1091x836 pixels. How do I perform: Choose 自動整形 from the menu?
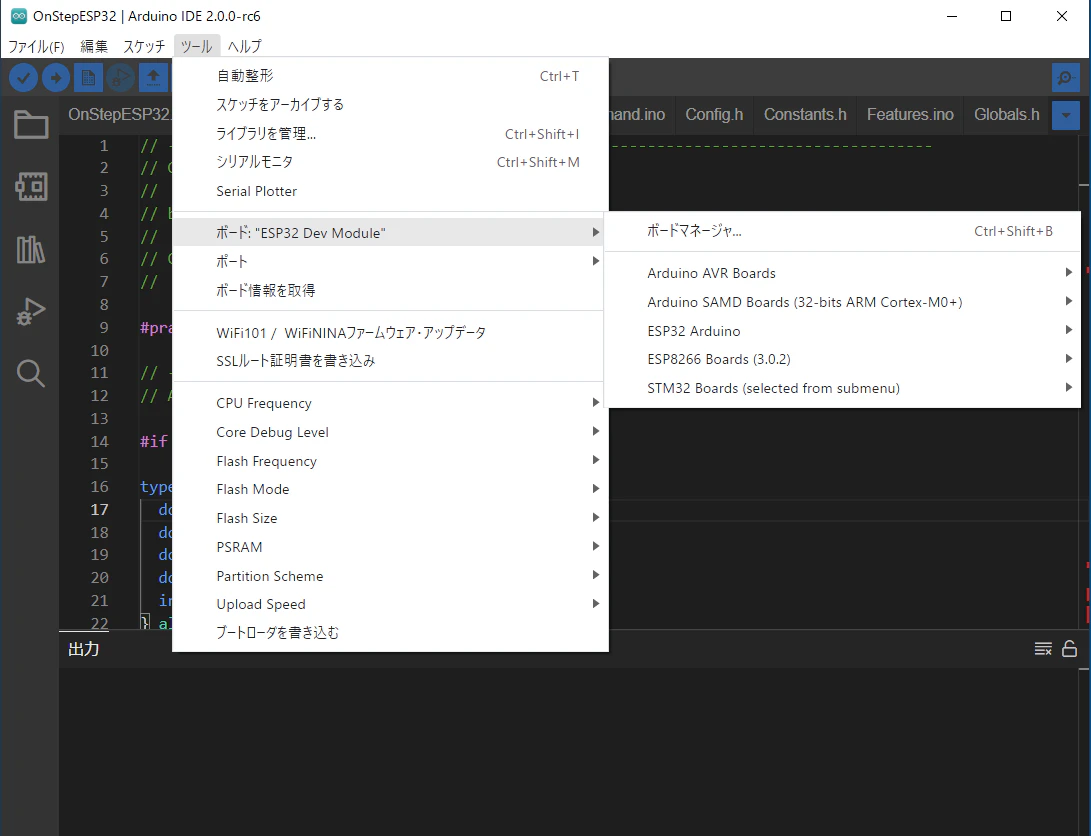(390, 76)
